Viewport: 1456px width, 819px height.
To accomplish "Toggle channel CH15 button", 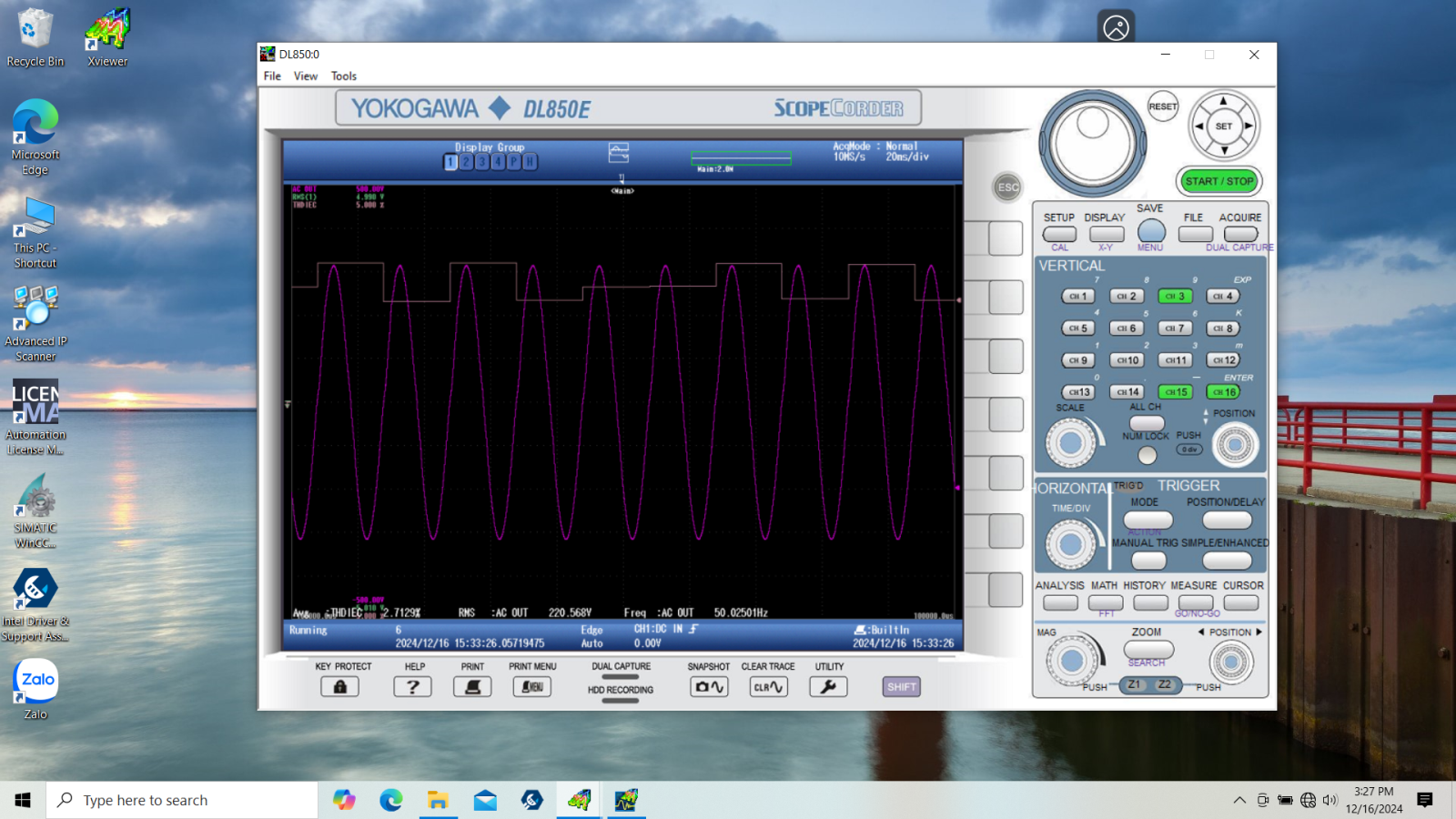I will [x=1175, y=392].
